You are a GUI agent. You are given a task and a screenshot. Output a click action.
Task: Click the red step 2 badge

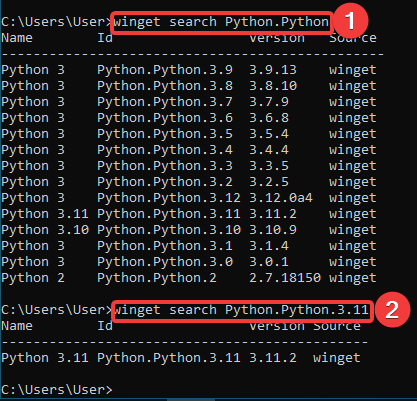pyautogui.click(x=392, y=309)
